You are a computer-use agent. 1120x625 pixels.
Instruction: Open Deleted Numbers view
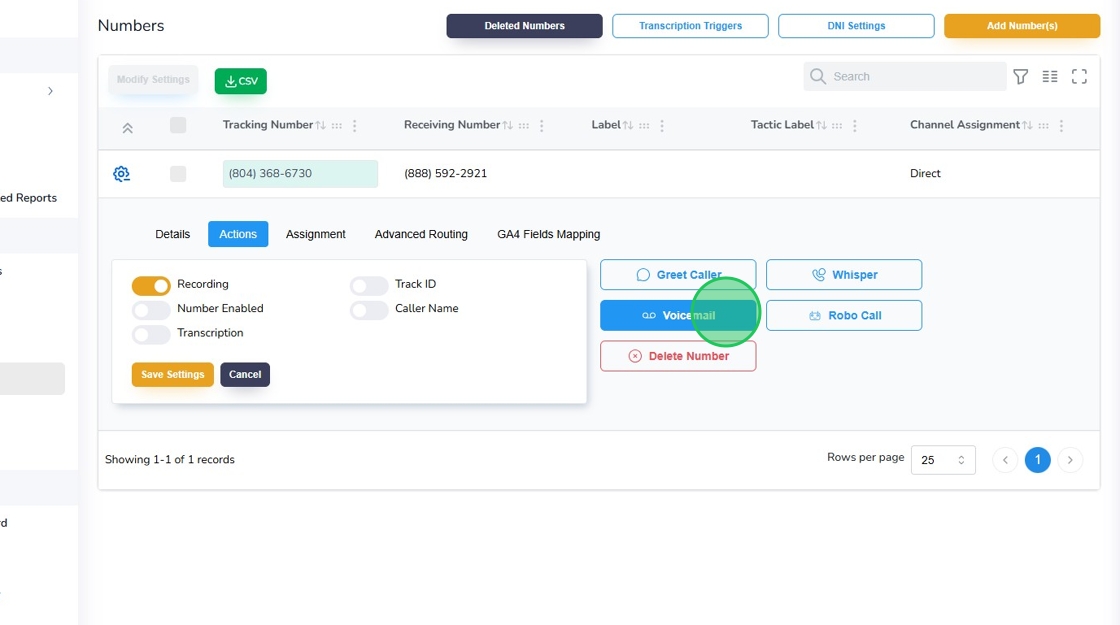pyautogui.click(x=524, y=26)
